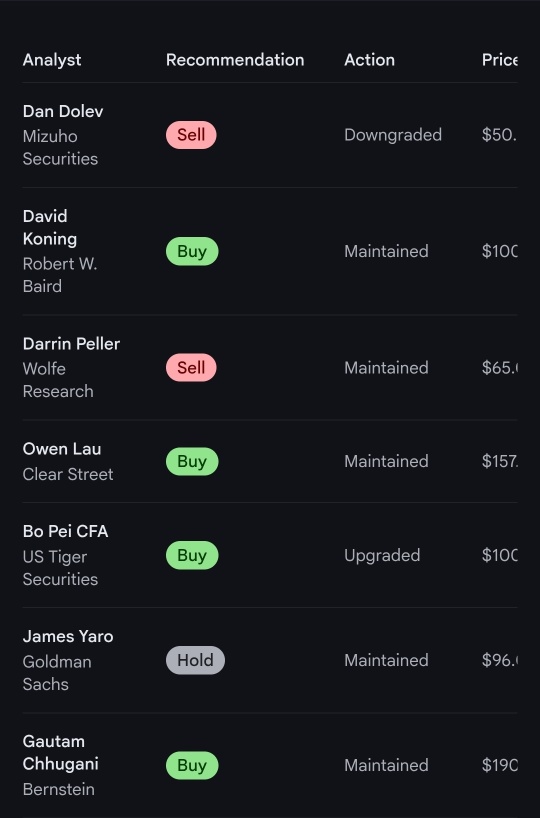Open James Yaro analyst entry

click(68, 636)
